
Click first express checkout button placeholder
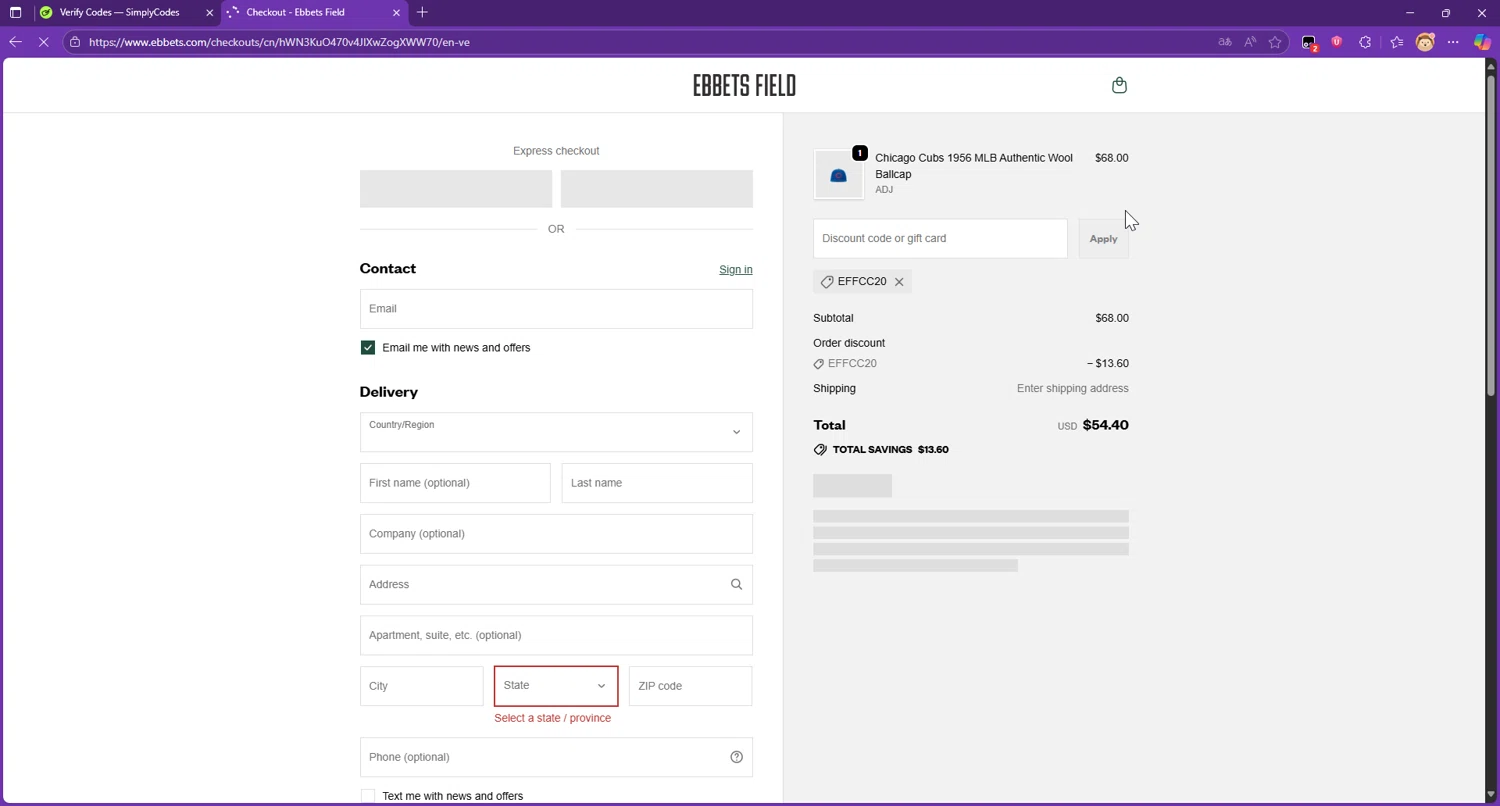coord(456,189)
